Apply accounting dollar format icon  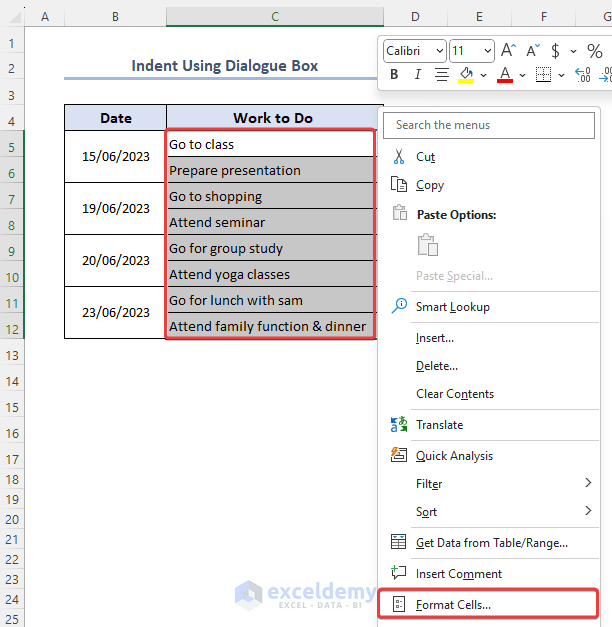point(555,51)
